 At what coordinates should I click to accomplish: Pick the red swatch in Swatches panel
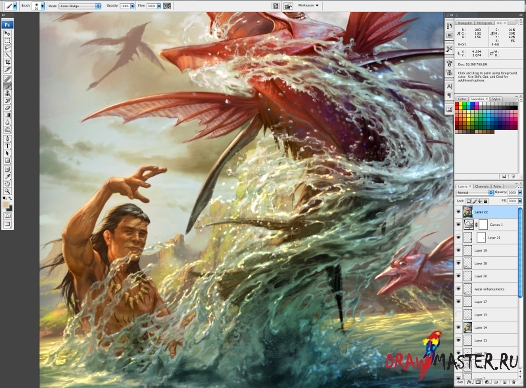[x=457, y=105]
